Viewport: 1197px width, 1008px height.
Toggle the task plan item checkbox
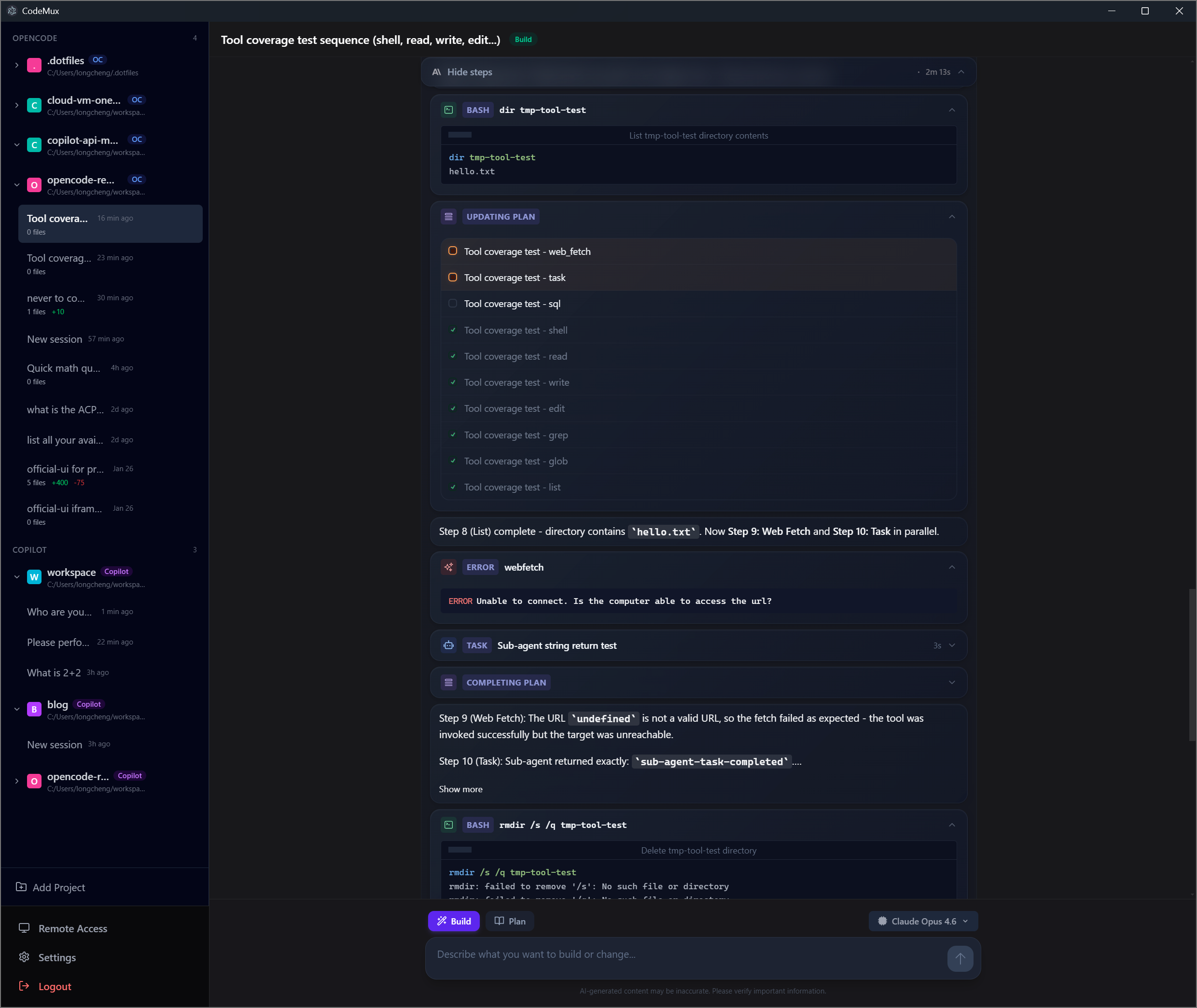[453, 277]
